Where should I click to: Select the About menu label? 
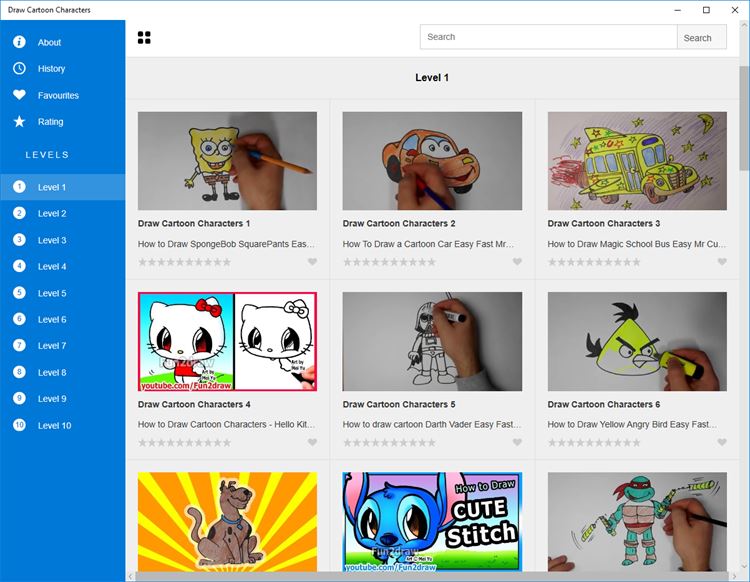(49, 43)
